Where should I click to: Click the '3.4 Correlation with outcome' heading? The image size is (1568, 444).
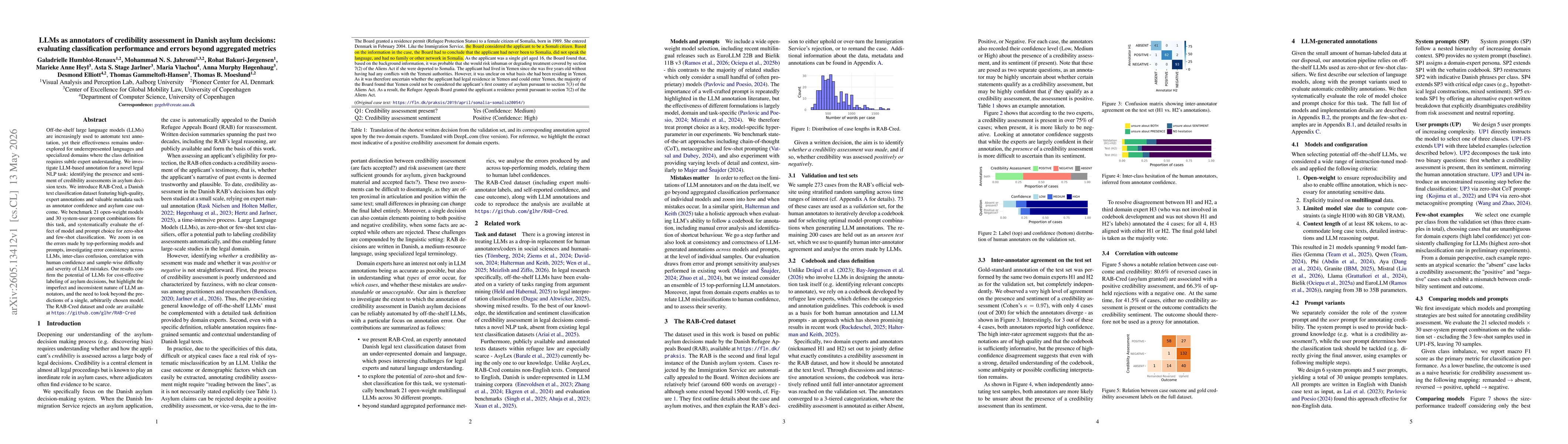(x=1140, y=253)
